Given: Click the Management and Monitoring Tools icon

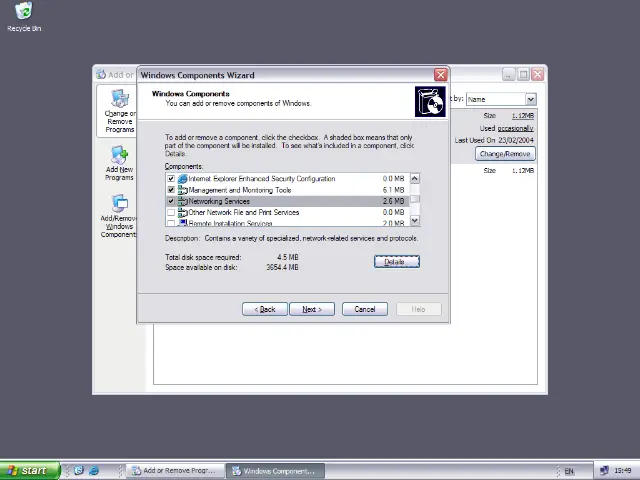Looking at the screenshot, I should pos(183,190).
